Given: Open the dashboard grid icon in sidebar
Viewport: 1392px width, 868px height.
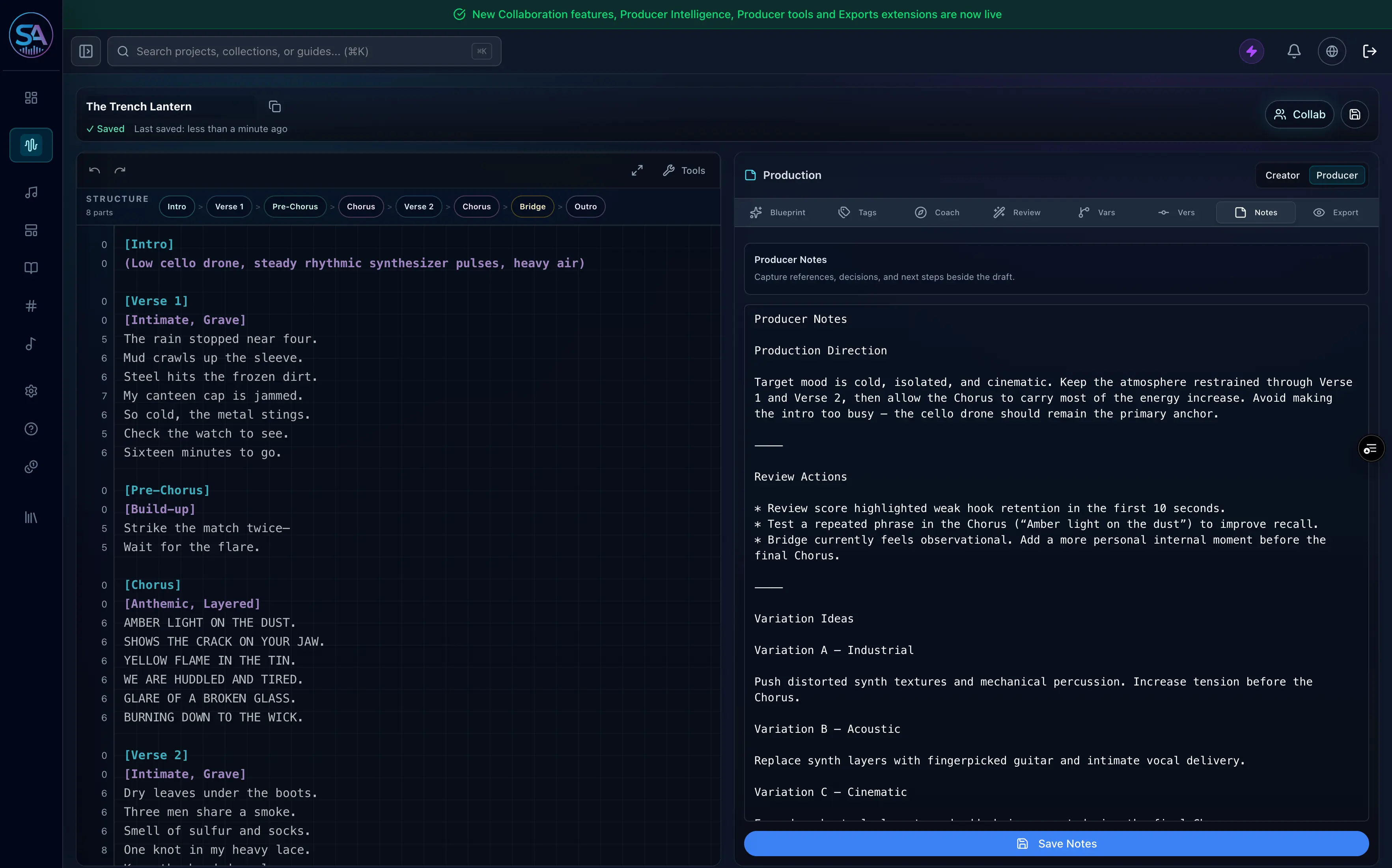Looking at the screenshot, I should tap(31, 98).
